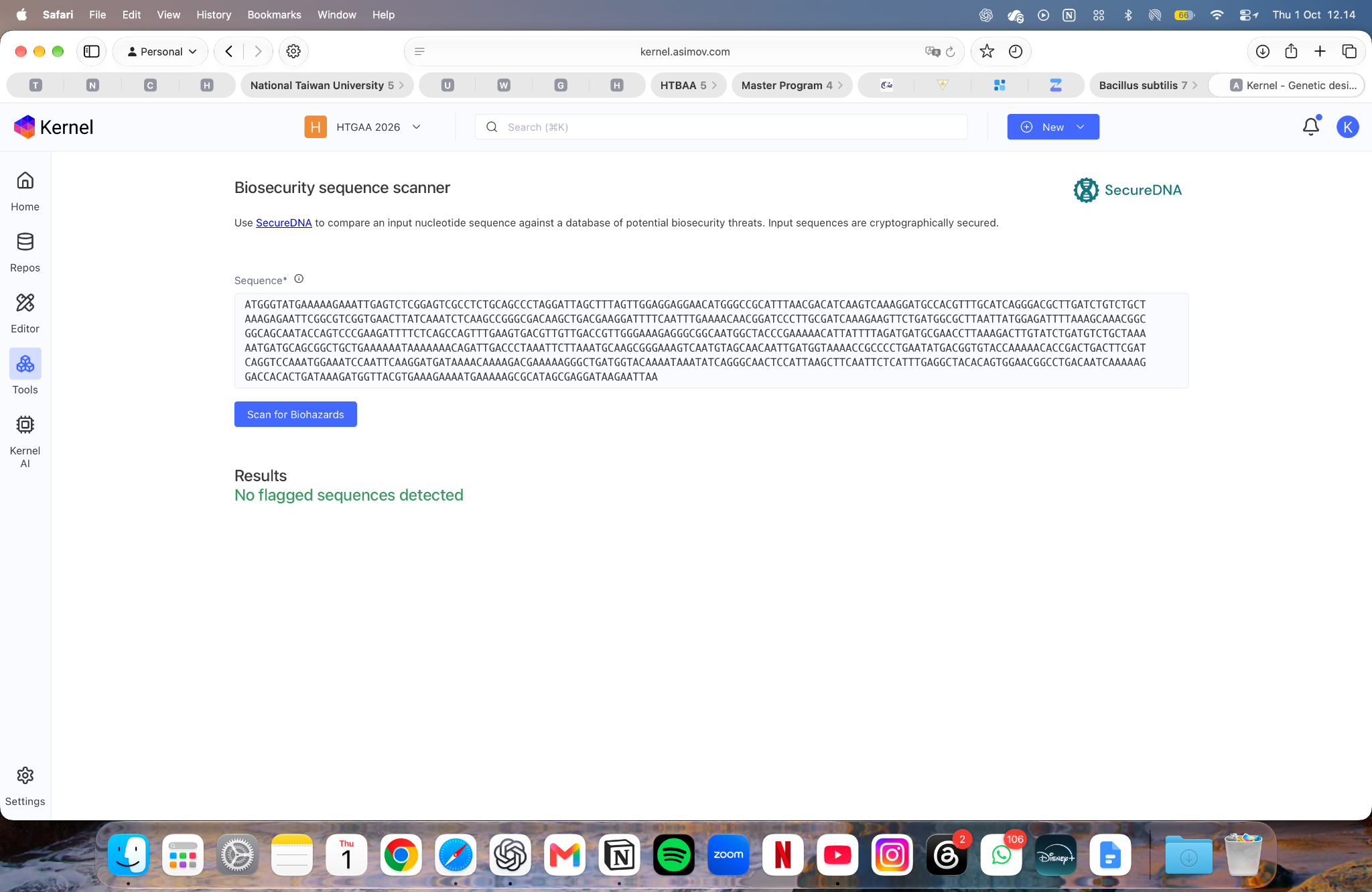Open the Repos sidebar icon
Viewport: 1372px width, 892px height.
pos(25,252)
